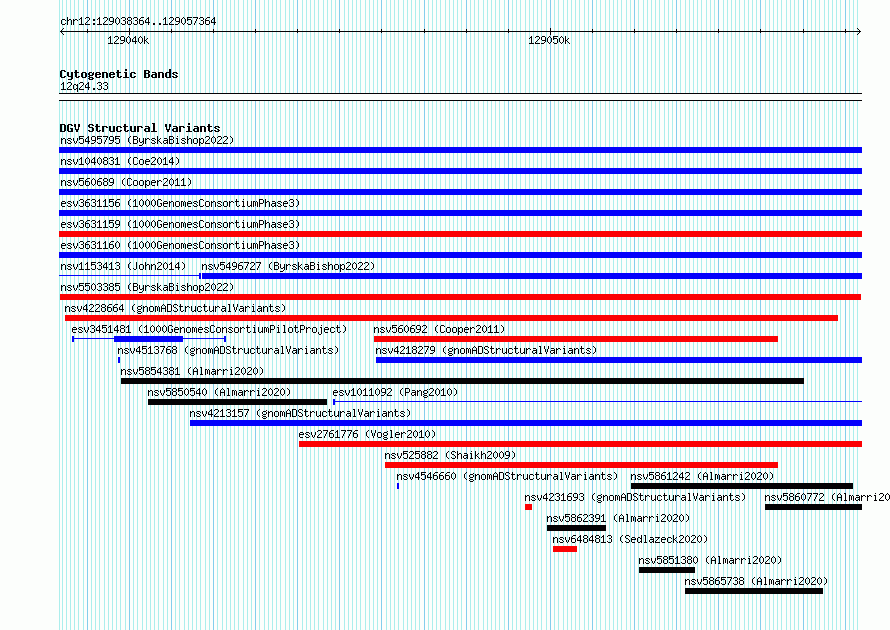The image size is (890, 630).
Task: Click the nsv560692 (Cooper2011) label
Action: click(x=439, y=329)
